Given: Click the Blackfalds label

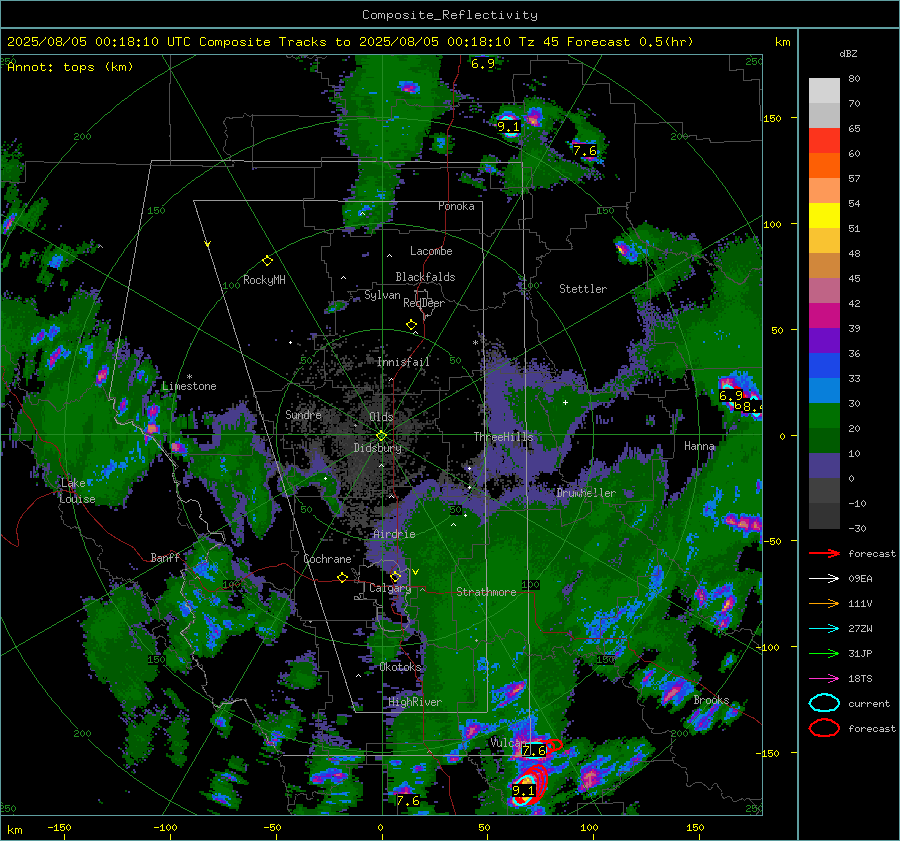Looking at the screenshot, I should pyautogui.click(x=425, y=277).
